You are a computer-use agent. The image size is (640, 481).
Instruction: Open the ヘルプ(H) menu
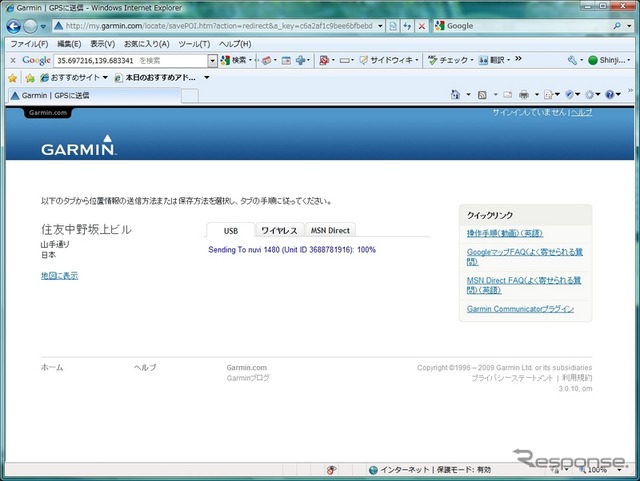click(235, 44)
